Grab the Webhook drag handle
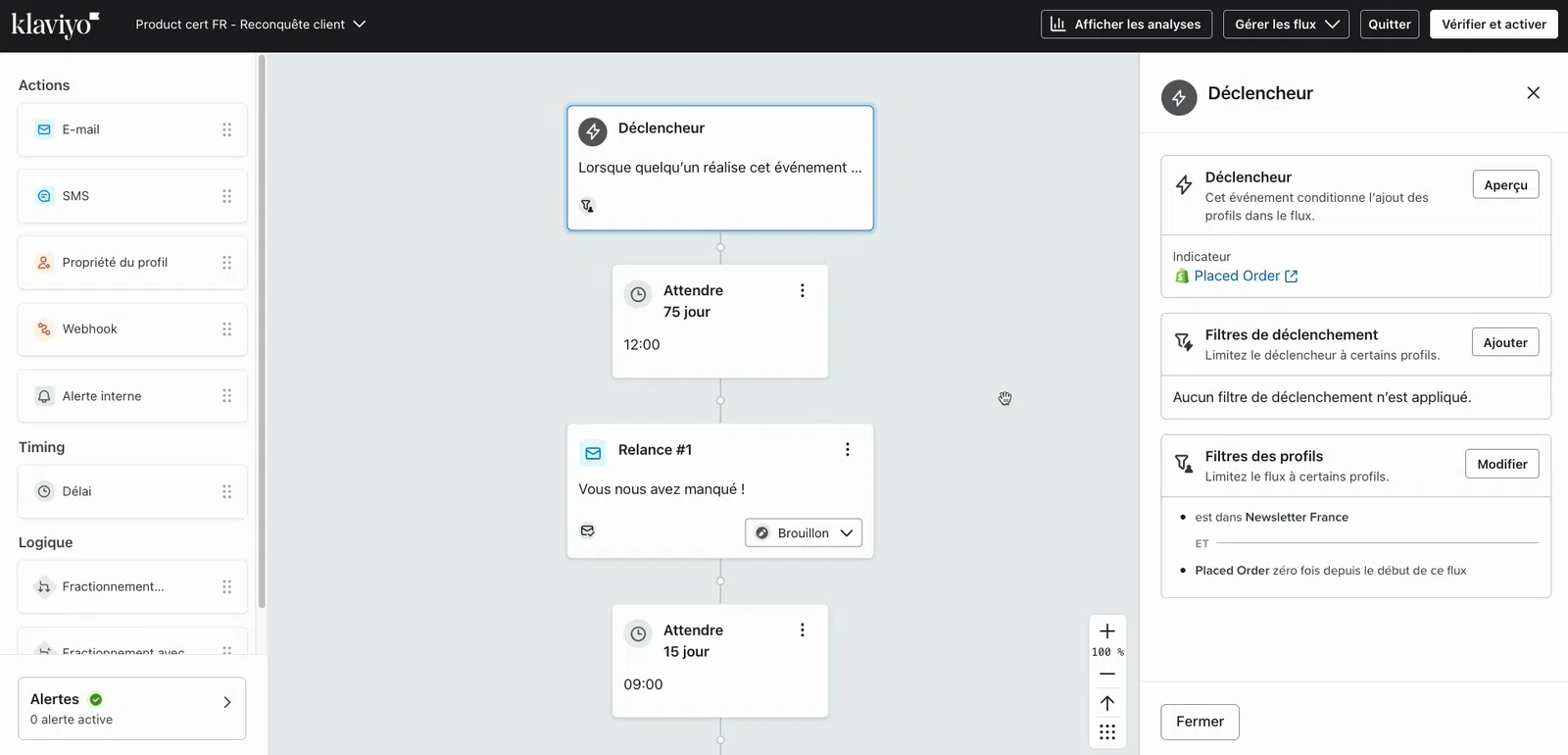 226,329
